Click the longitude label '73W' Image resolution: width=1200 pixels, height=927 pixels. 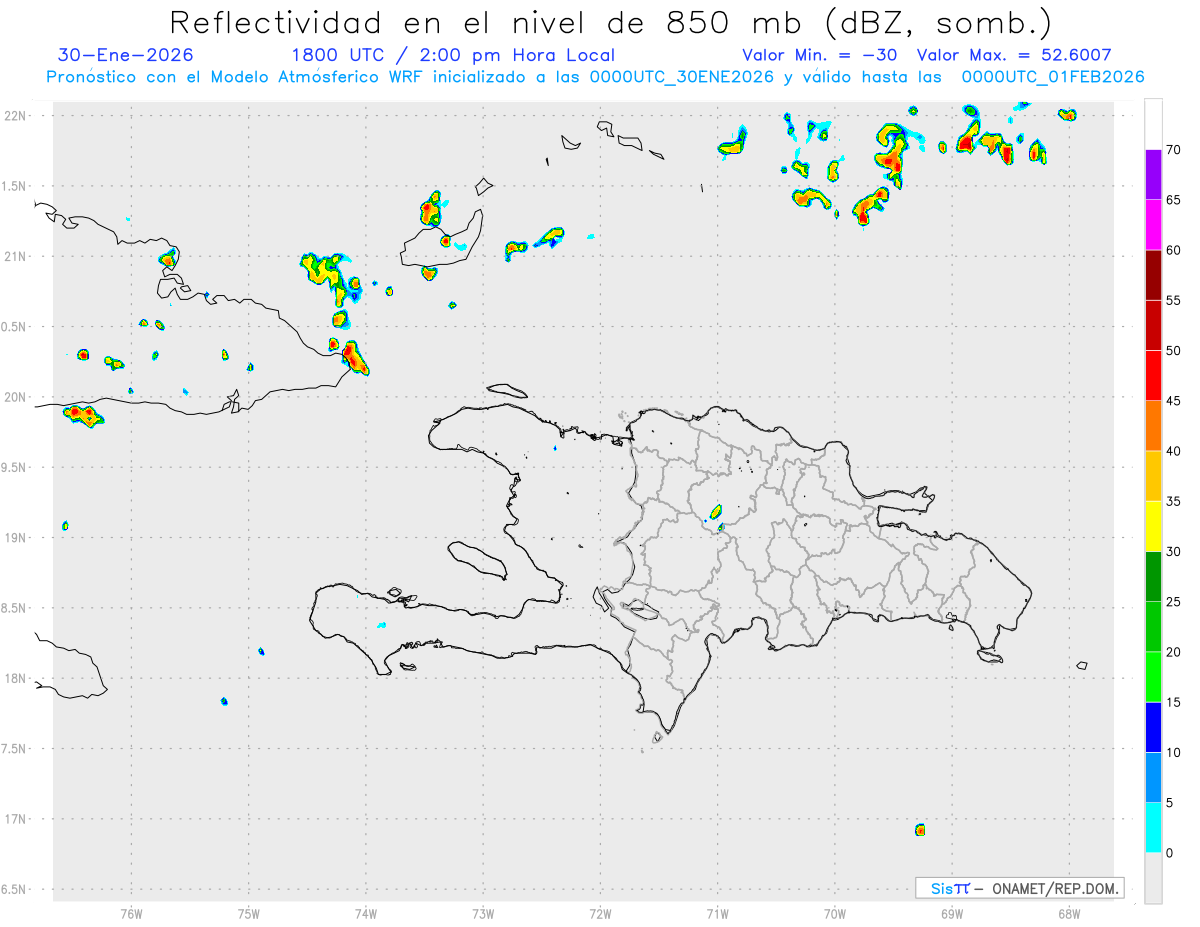click(x=483, y=913)
